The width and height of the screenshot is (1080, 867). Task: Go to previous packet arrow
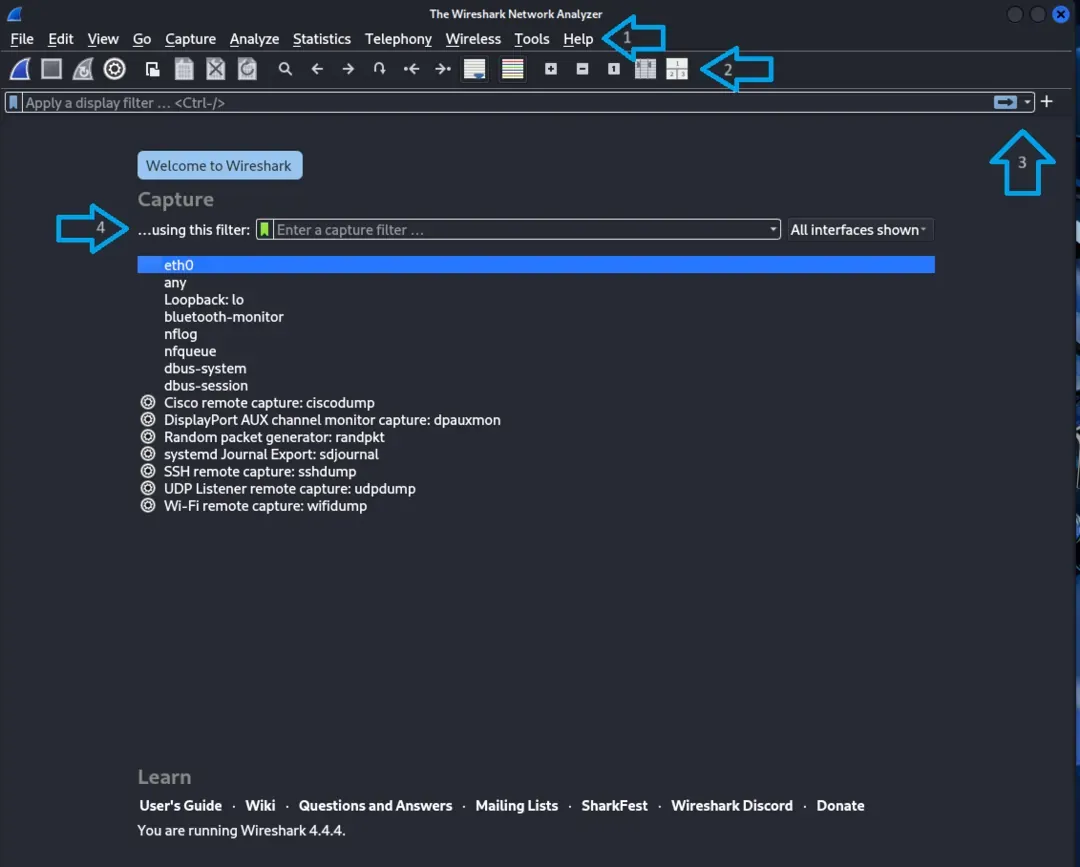pos(317,69)
